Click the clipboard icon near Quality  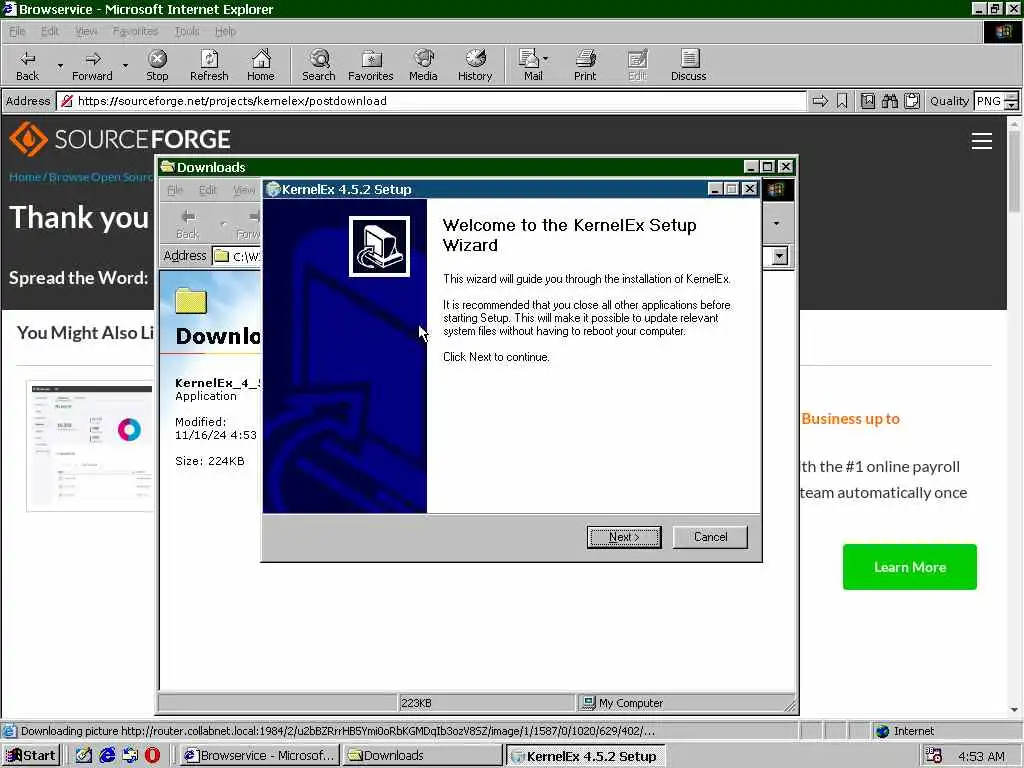pos(912,101)
